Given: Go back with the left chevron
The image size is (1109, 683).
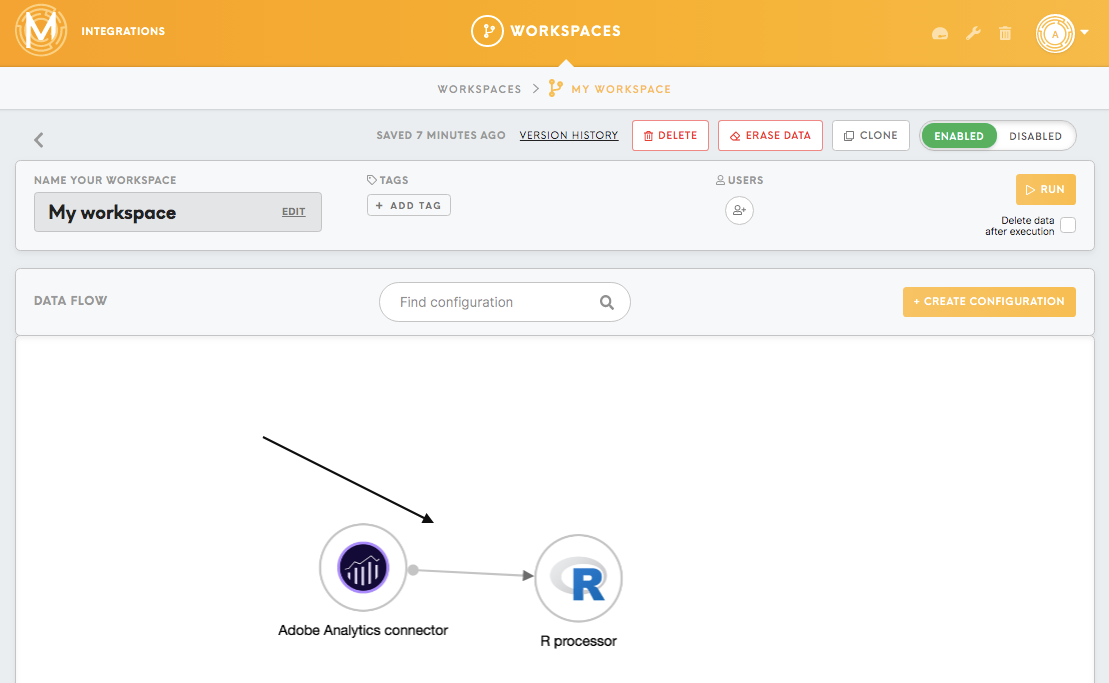Looking at the screenshot, I should [39, 140].
